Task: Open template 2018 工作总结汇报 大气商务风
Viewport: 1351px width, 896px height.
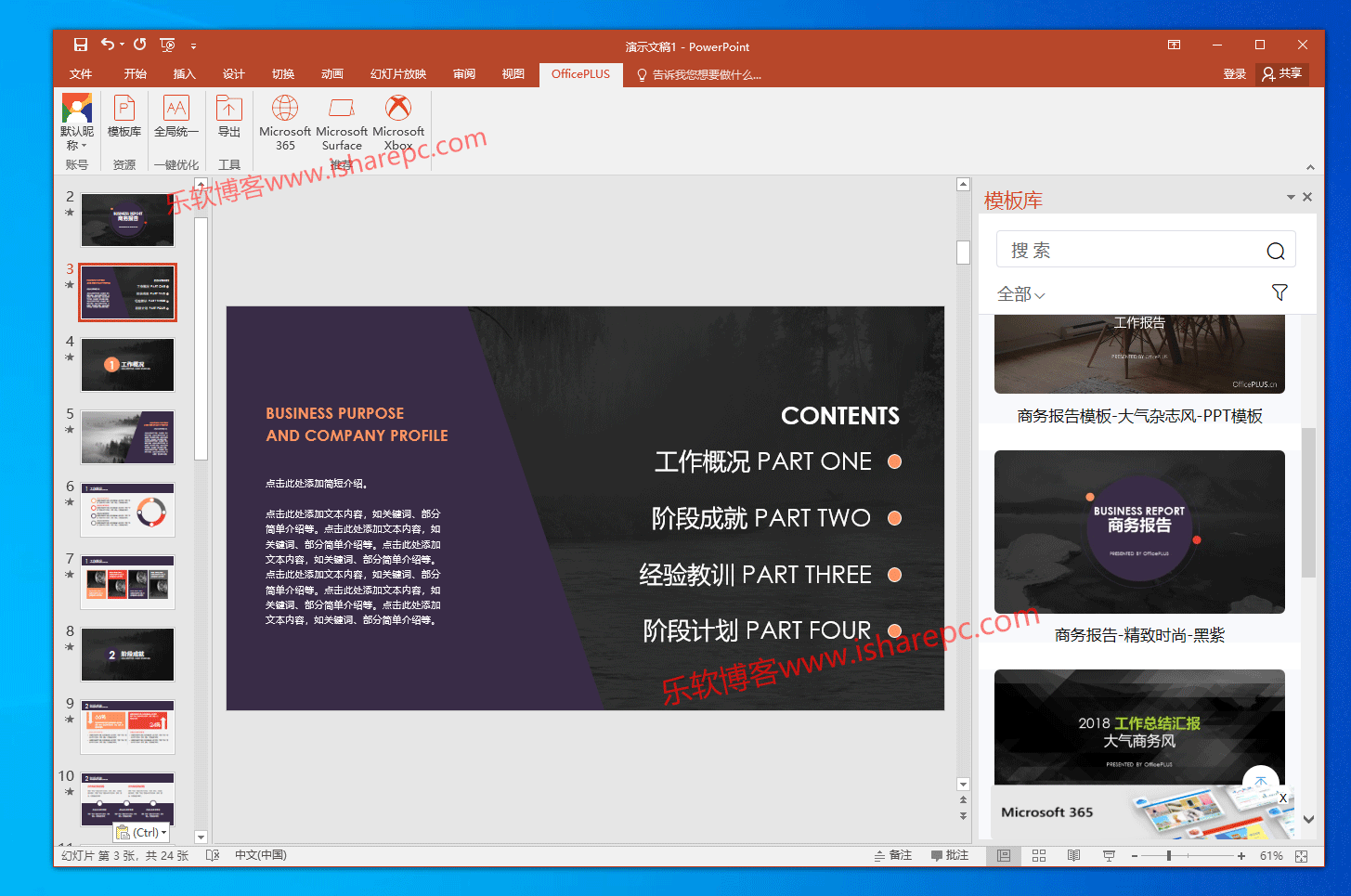Action: [x=1139, y=727]
